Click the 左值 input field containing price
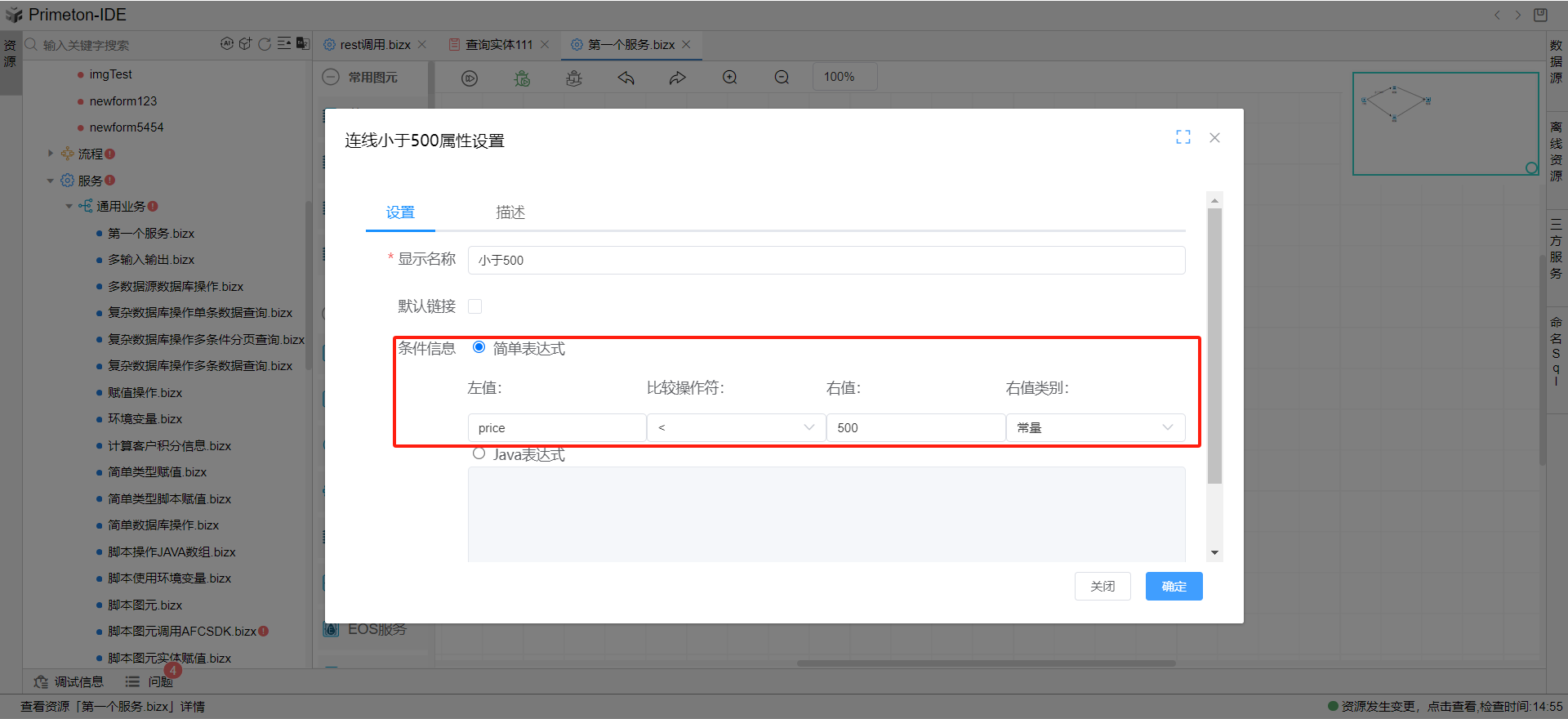 pos(556,427)
